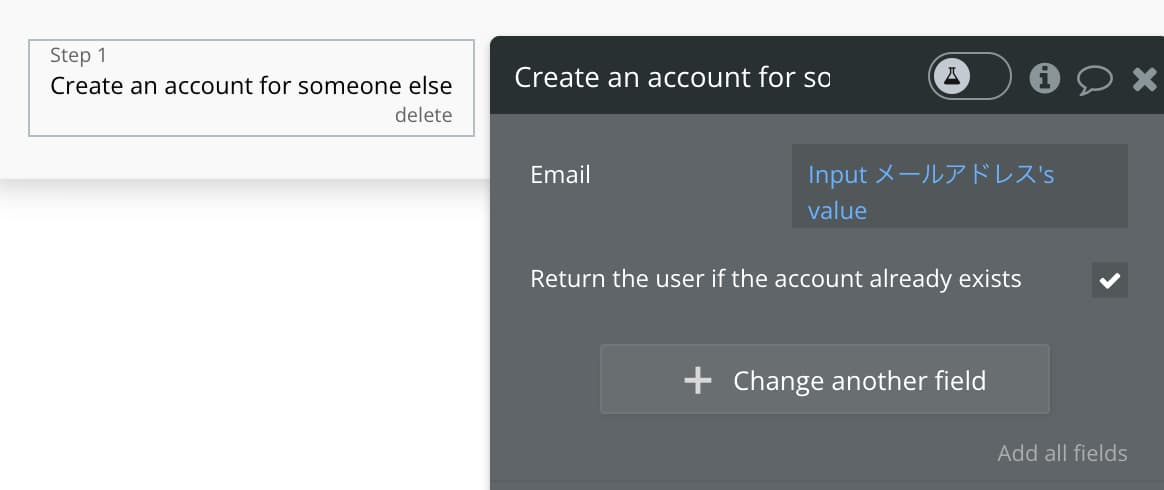Click the plus icon beside Change another field
This screenshot has height=490, width=1164.
tap(698, 381)
